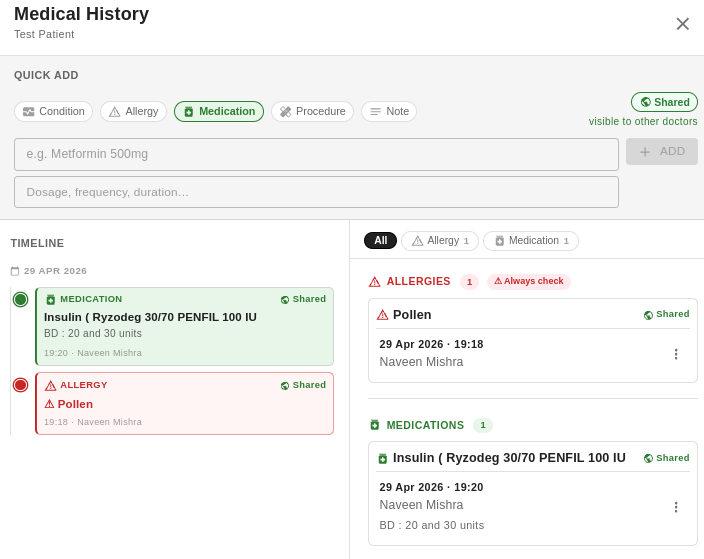Close the Medical History dialog
Image resolution: width=704 pixels, height=559 pixels.
tap(682, 24)
